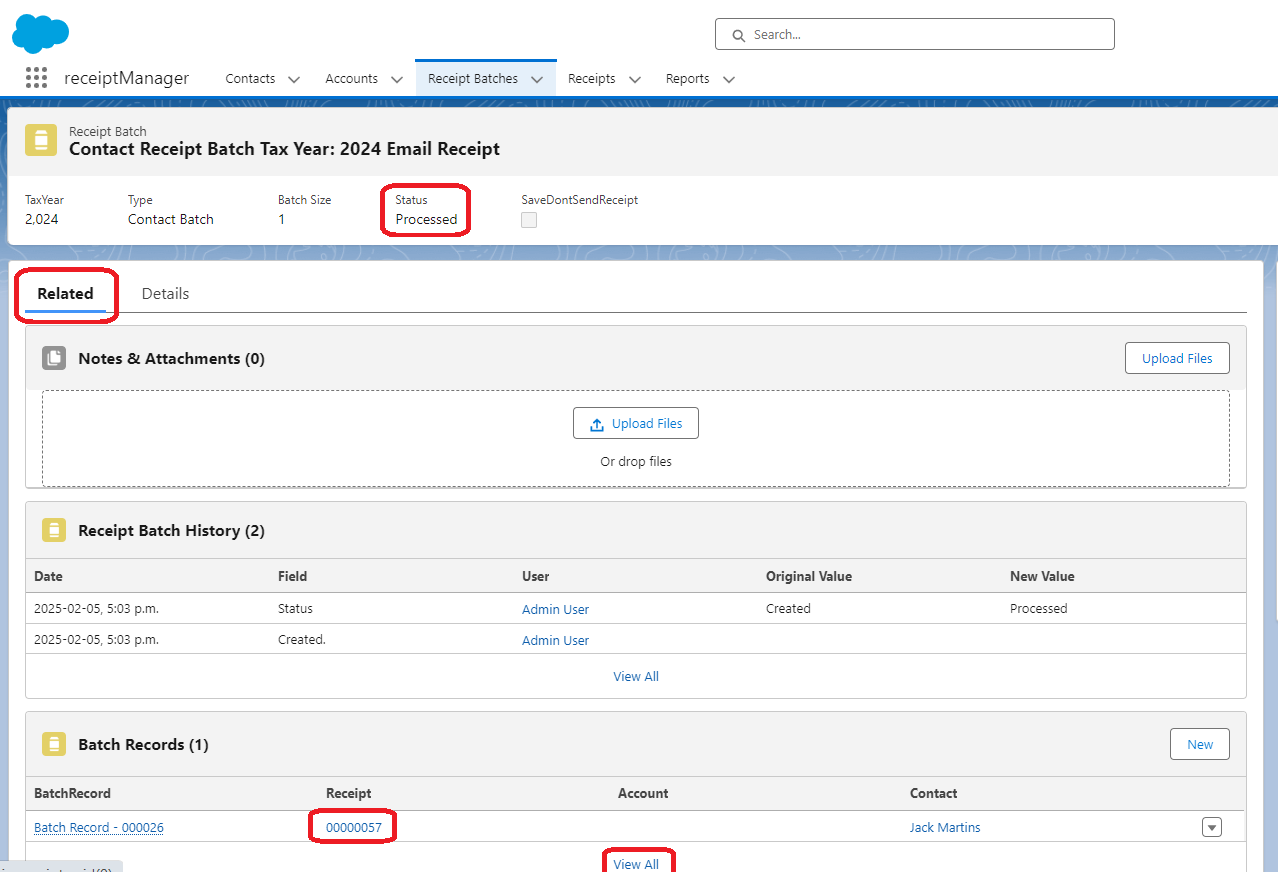The width and height of the screenshot is (1278, 872).
Task: Click the Salesforce cloud logo
Action: [41, 34]
